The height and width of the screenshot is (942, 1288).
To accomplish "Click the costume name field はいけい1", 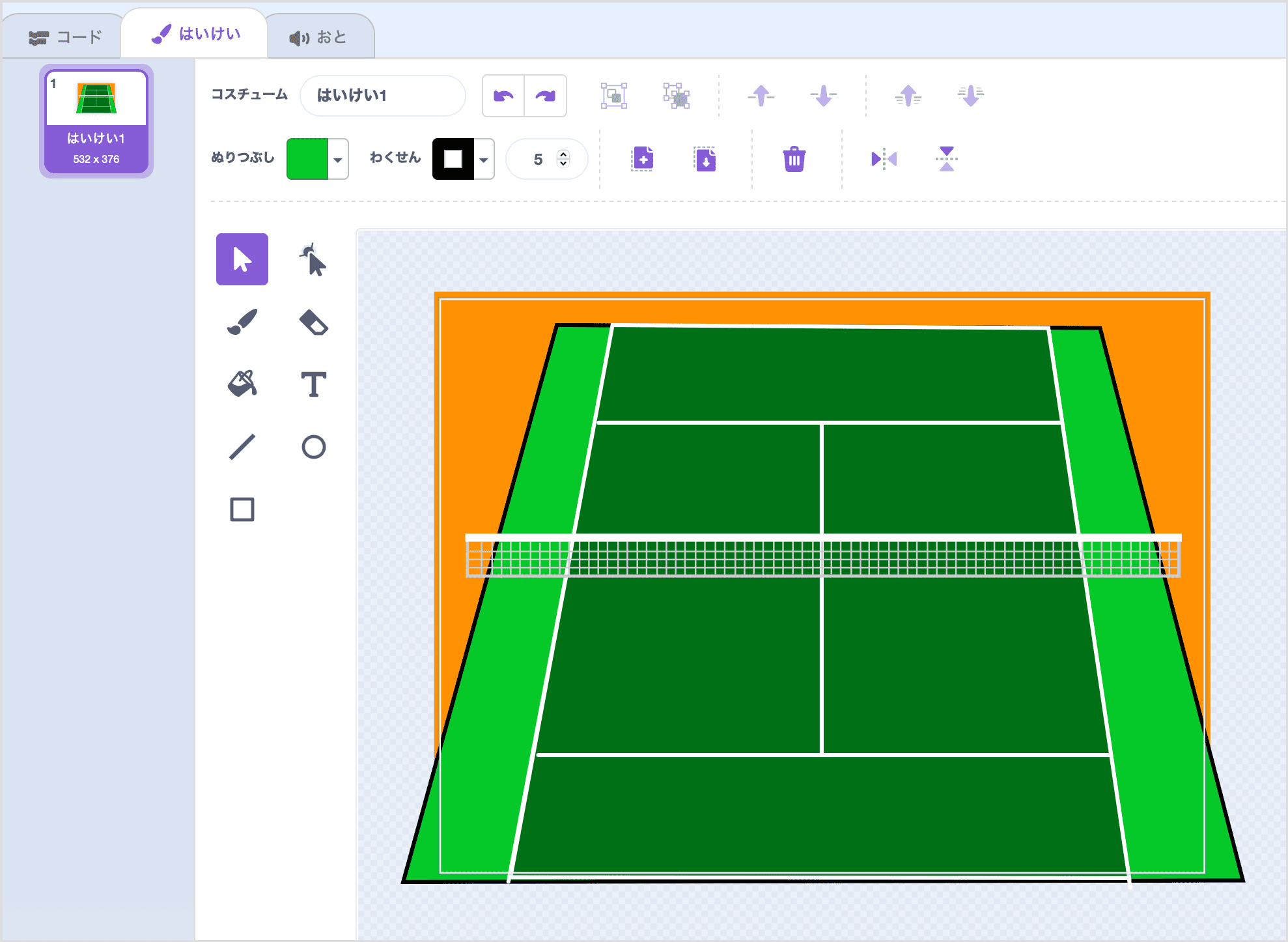I will pyautogui.click(x=383, y=96).
